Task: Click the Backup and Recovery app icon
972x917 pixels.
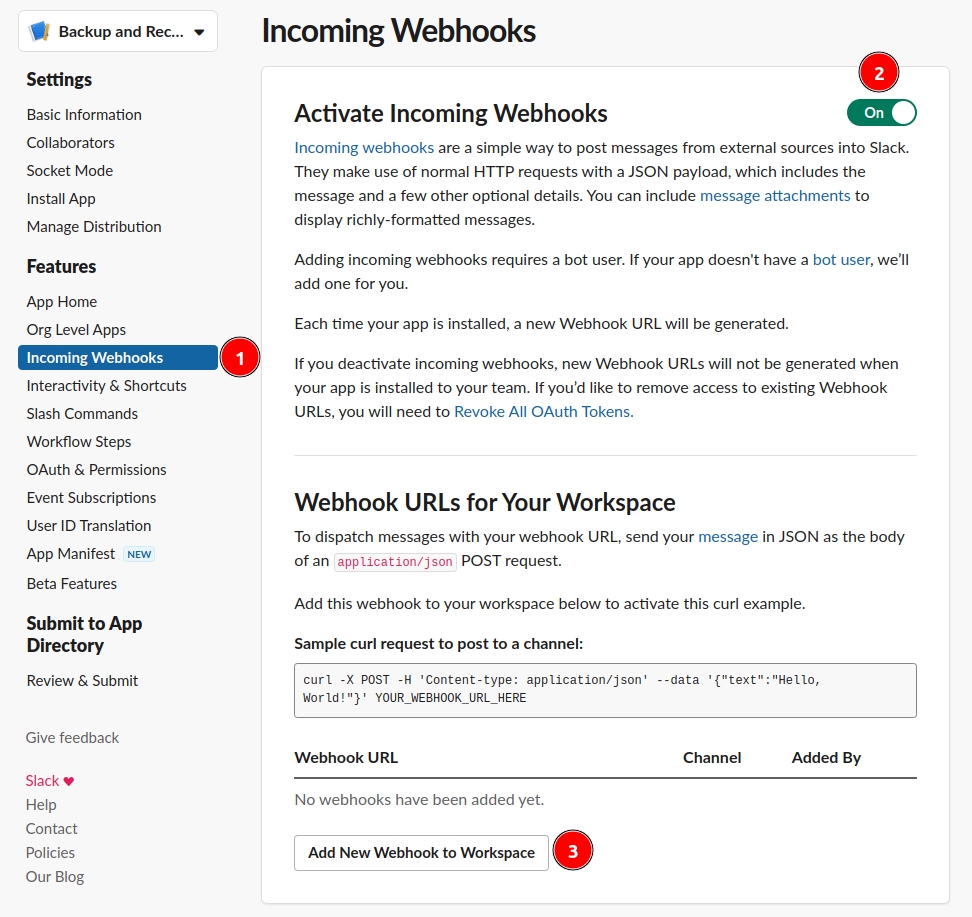Action: [40, 32]
